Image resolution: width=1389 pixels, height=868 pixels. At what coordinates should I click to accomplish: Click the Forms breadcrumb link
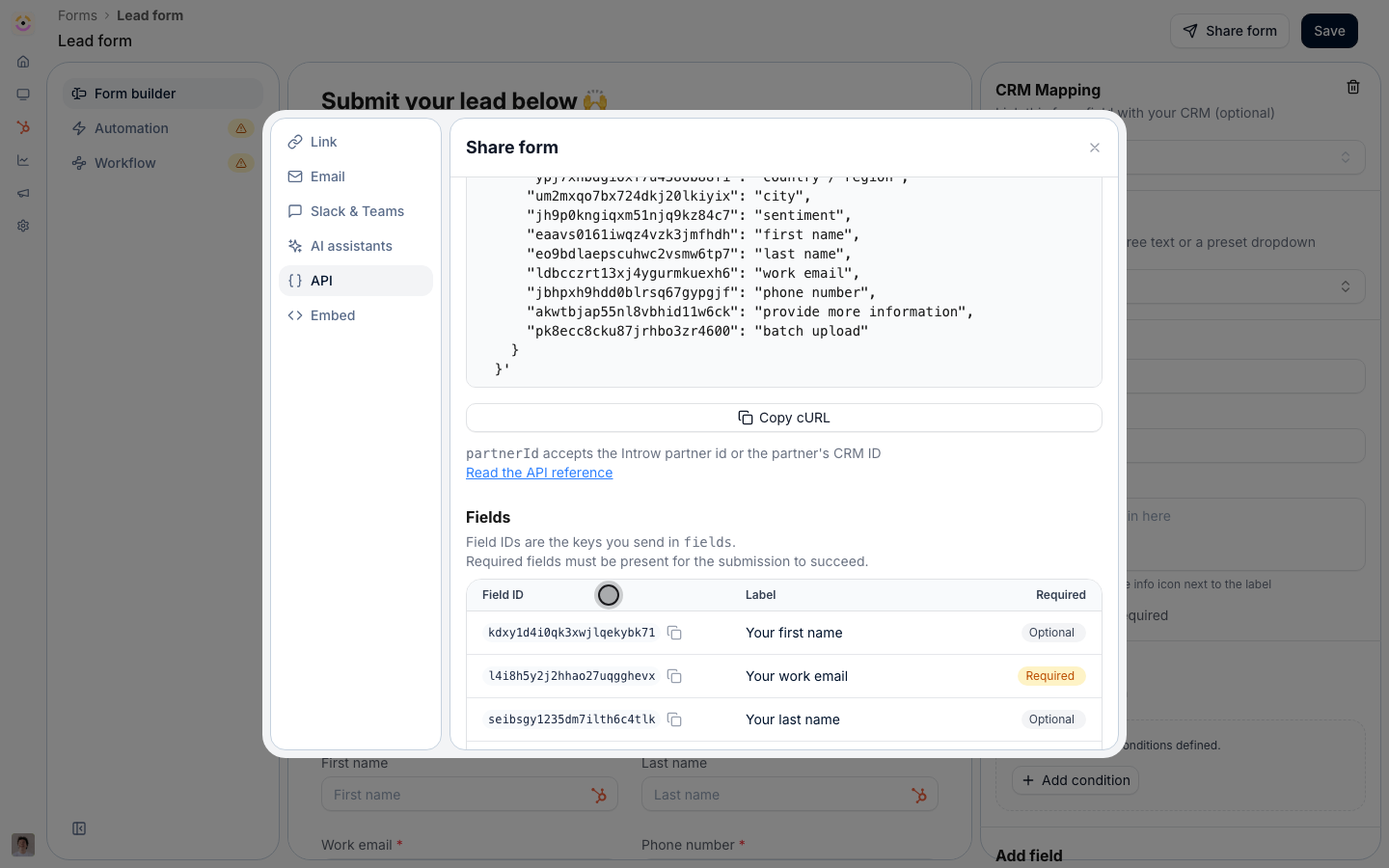(x=77, y=15)
